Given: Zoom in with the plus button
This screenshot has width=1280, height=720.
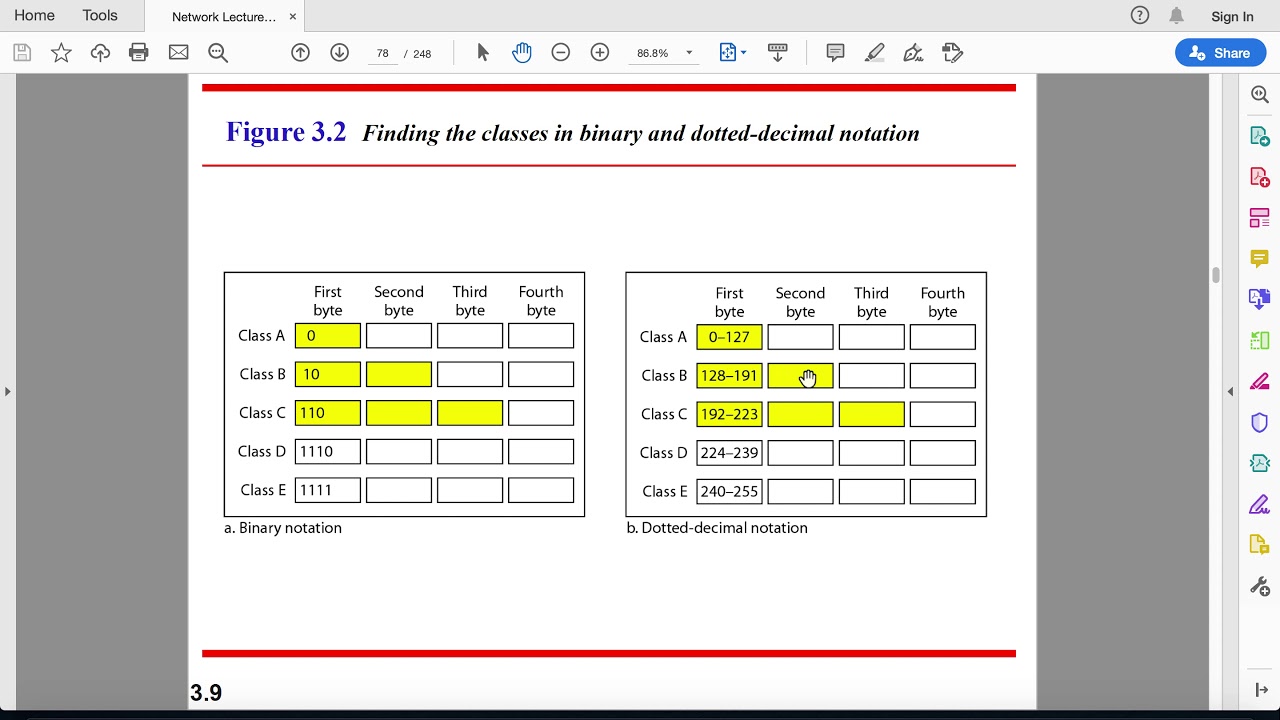Looking at the screenshot, I should [x=600, y=53].
